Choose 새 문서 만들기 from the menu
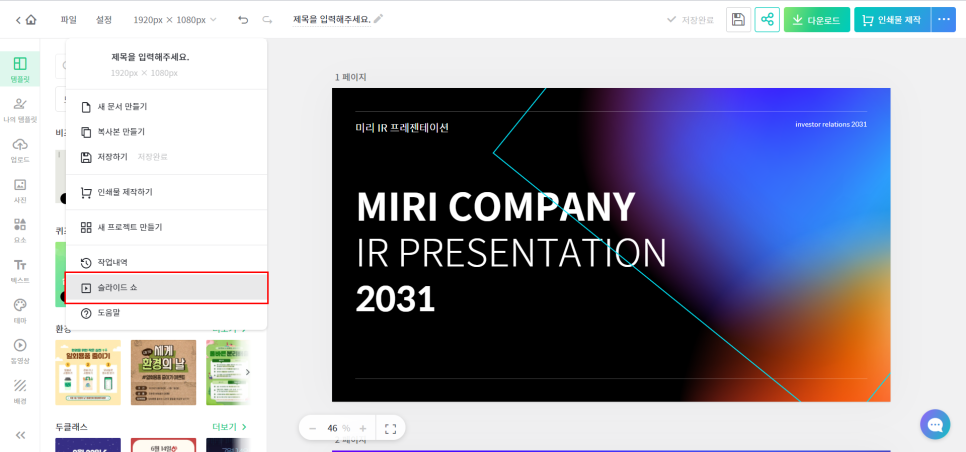The width and height of the screenshot is (966, 452). (x=166, y=107)
